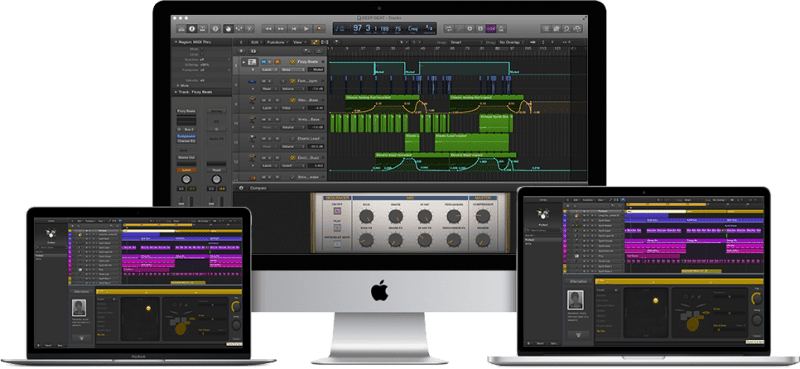
Task: Open the Snap Smart dropdown on the iMac
Action: click(x=467, y=42)
